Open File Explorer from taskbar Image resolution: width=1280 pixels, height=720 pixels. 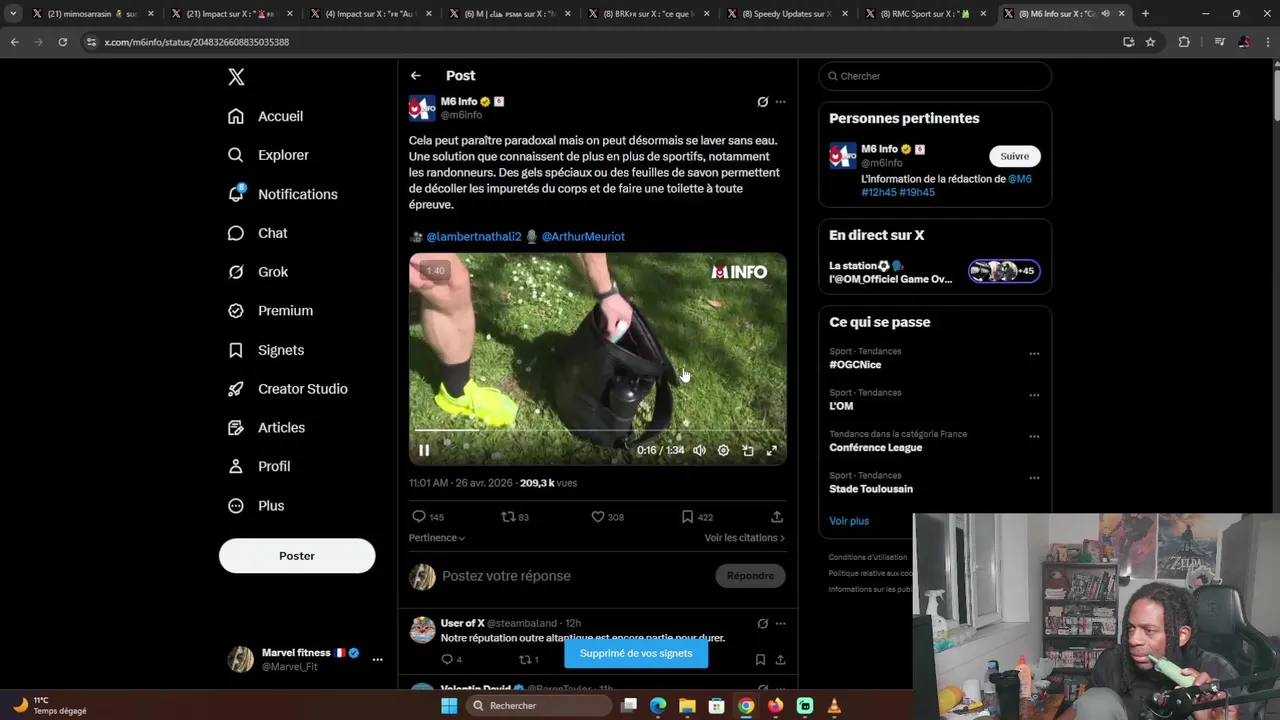point(687,706)
